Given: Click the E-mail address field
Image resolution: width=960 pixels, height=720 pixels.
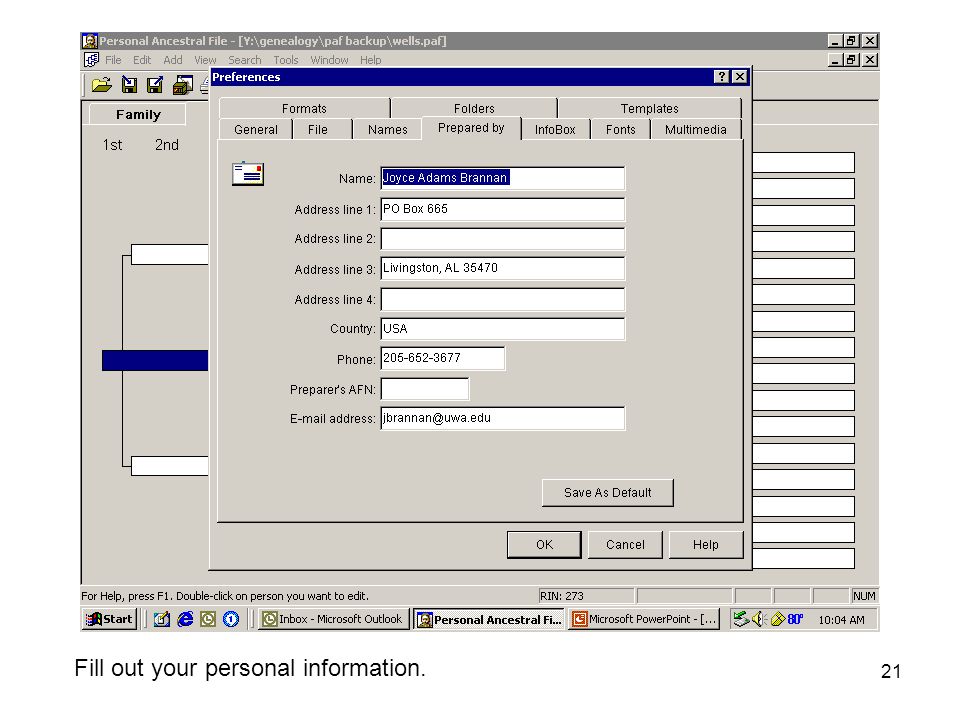Looking at the screenshot, I should point(503,418).
